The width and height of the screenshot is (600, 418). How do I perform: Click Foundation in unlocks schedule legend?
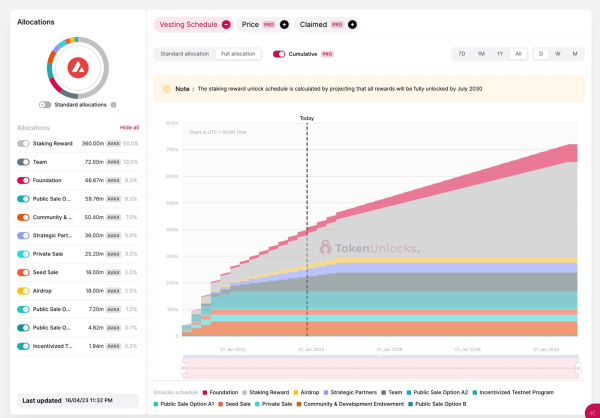click(220, 392)
